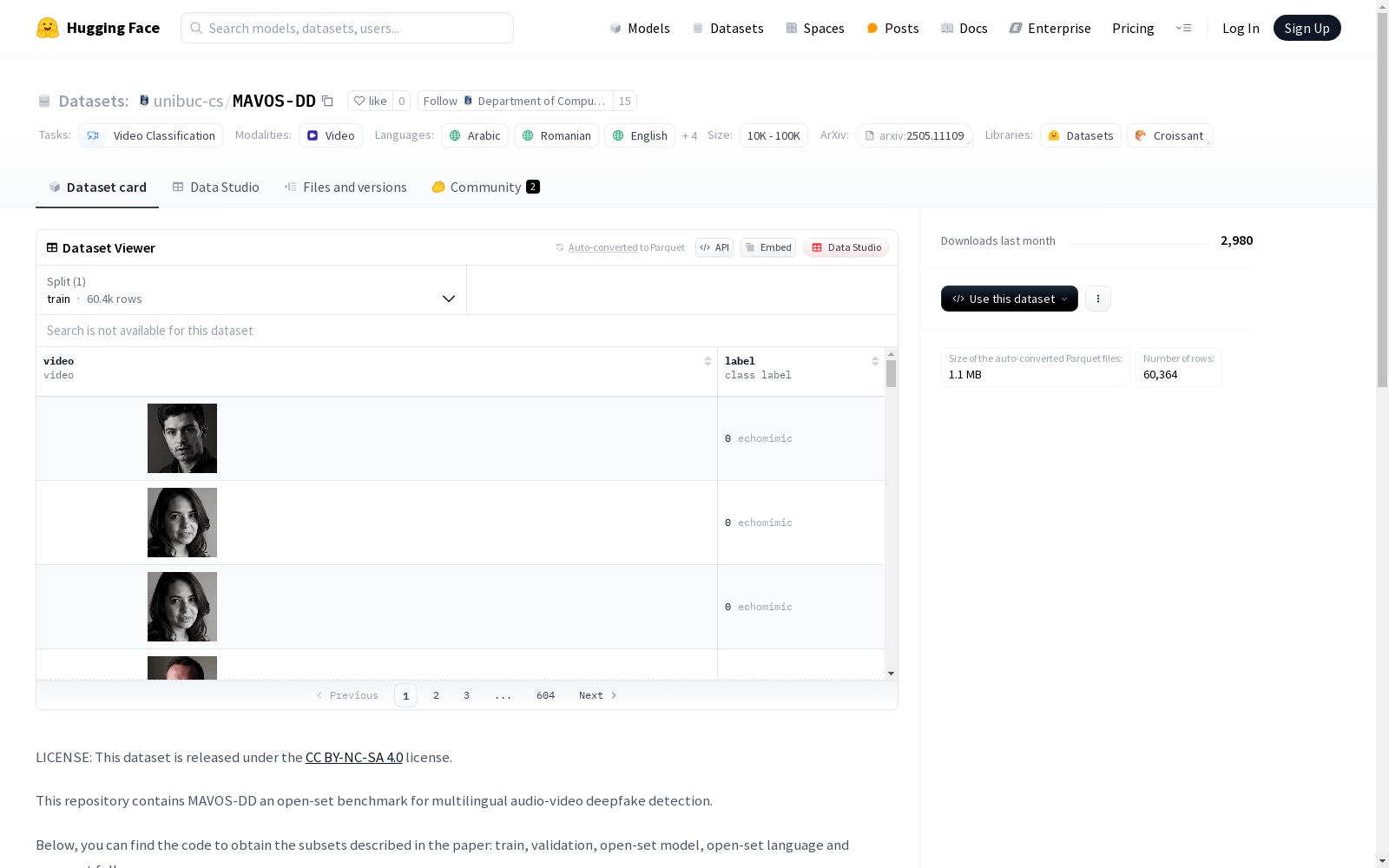This screenshot has height=868, width=1389.
Task: Sort by the label column
Action: click(875, 361)
